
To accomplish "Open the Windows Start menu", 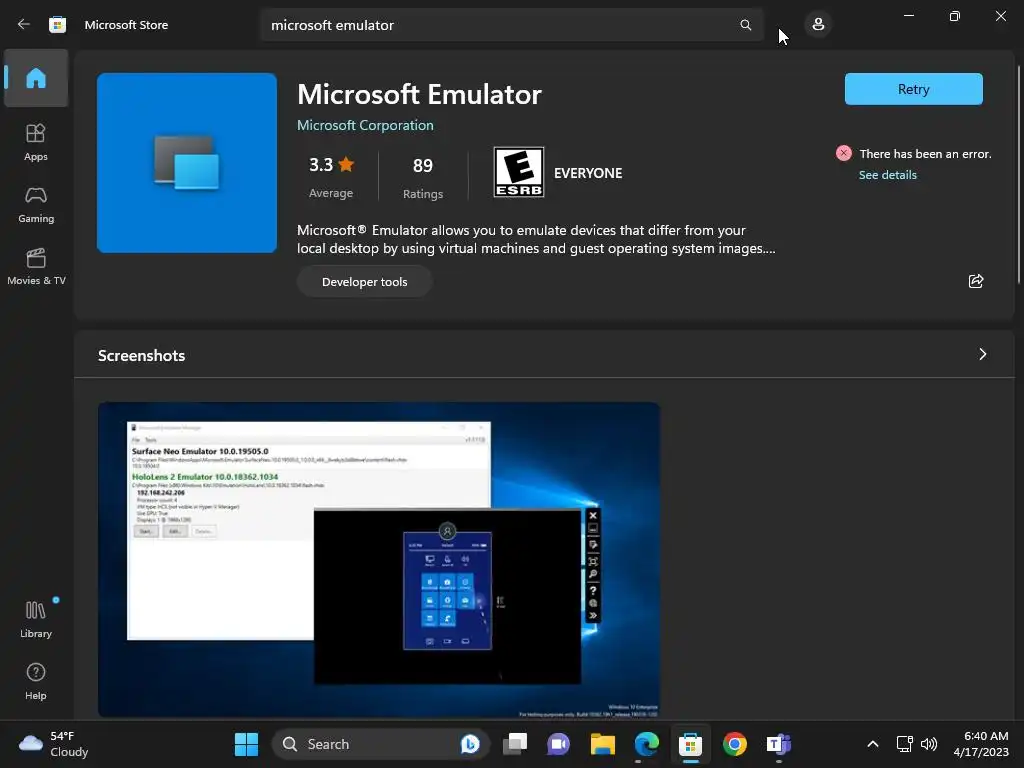I will [x=246, y=744].
